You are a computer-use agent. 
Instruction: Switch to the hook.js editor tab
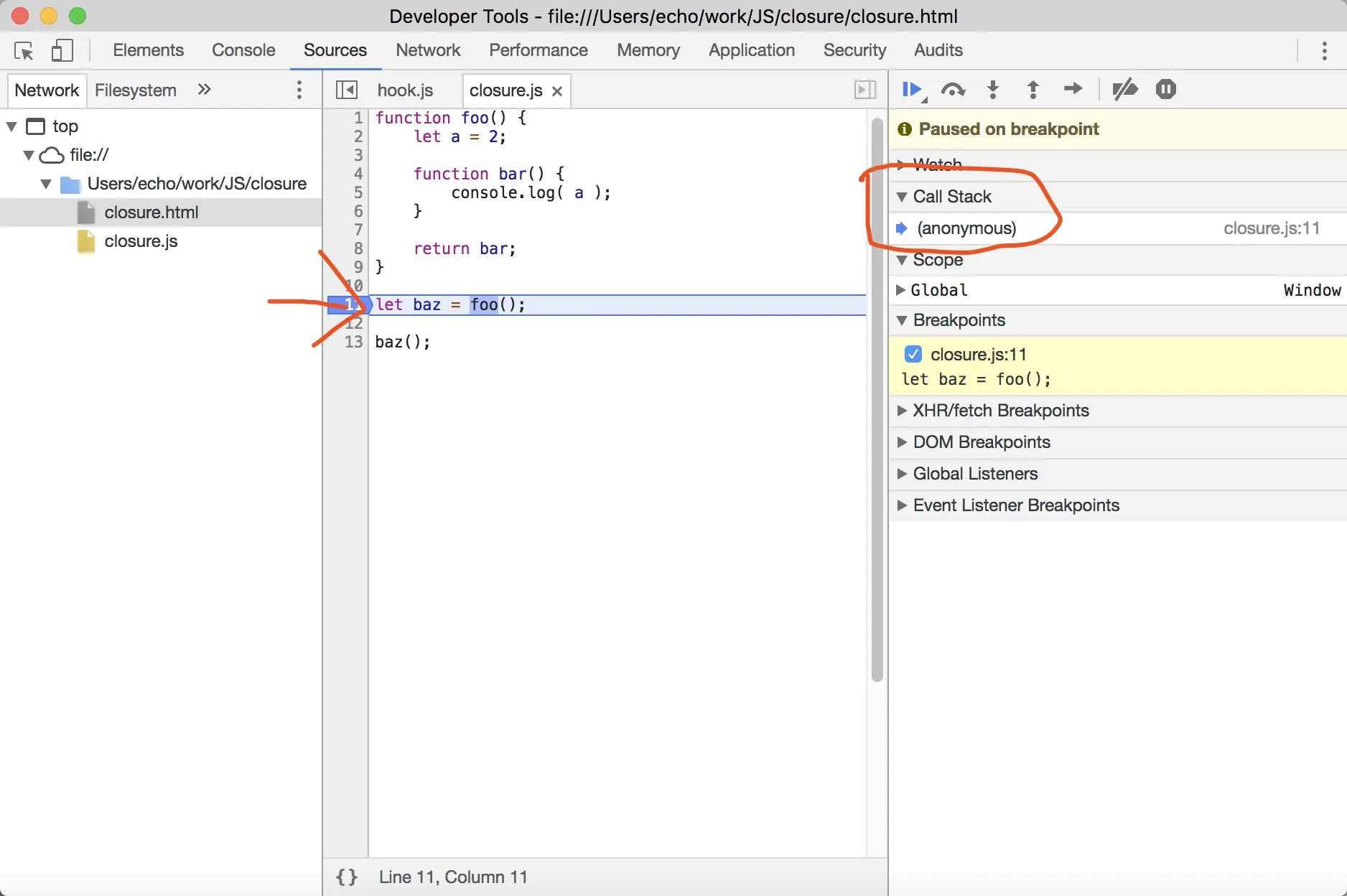coord(405,90)
